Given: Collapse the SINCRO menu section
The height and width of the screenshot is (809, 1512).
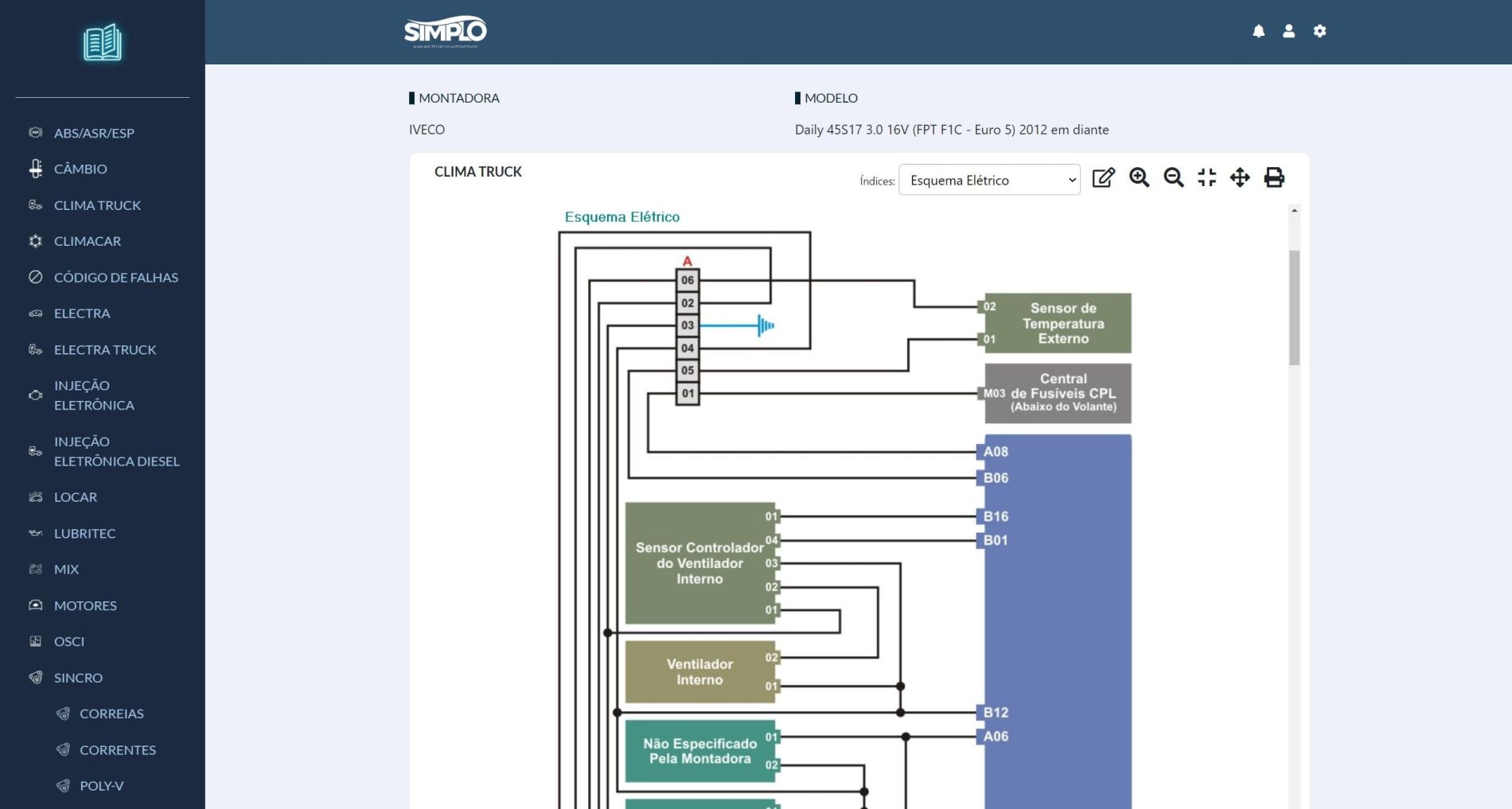Looking at the screenshot, I should 78,678.
